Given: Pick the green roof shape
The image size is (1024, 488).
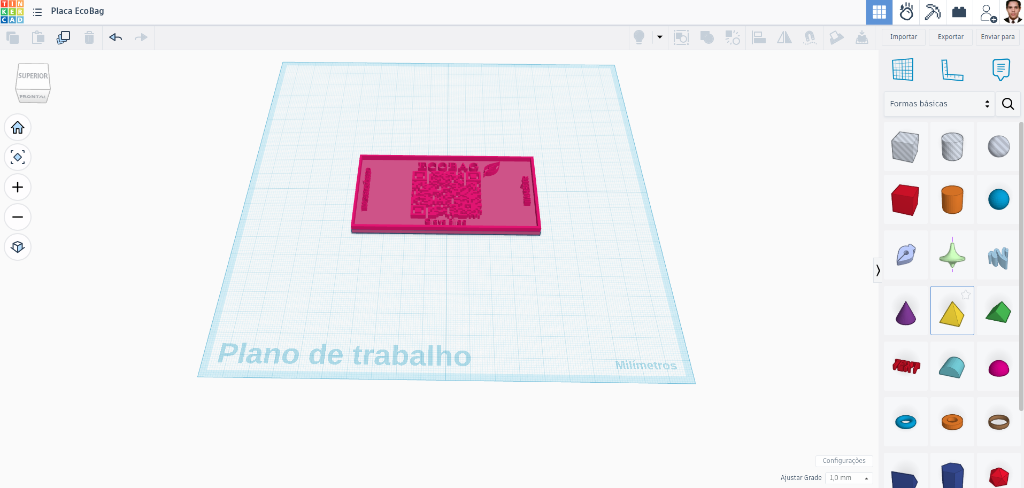Looking at the screenshot, I should 999,311.
